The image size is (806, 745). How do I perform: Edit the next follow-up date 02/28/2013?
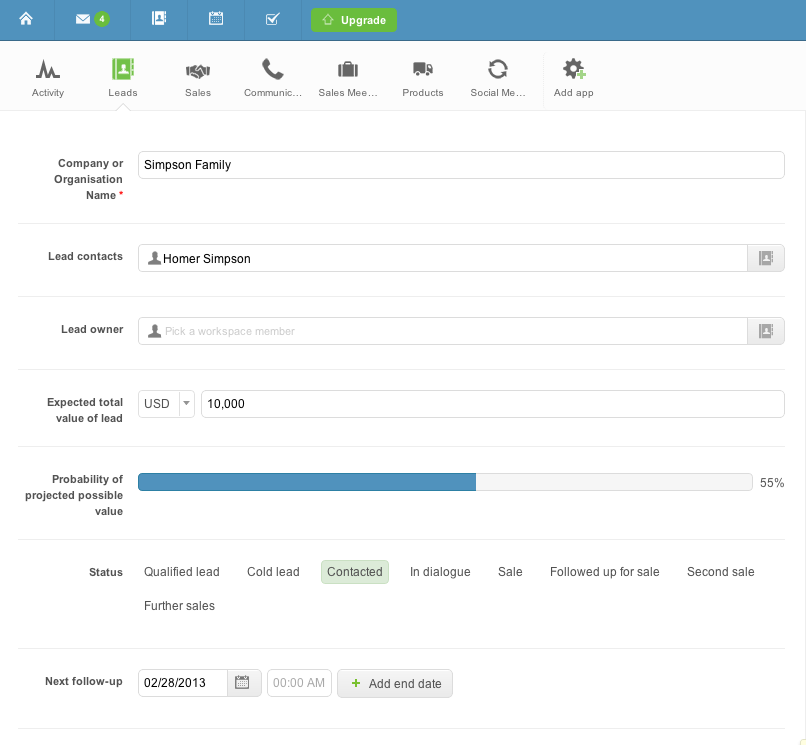point(182,683)
